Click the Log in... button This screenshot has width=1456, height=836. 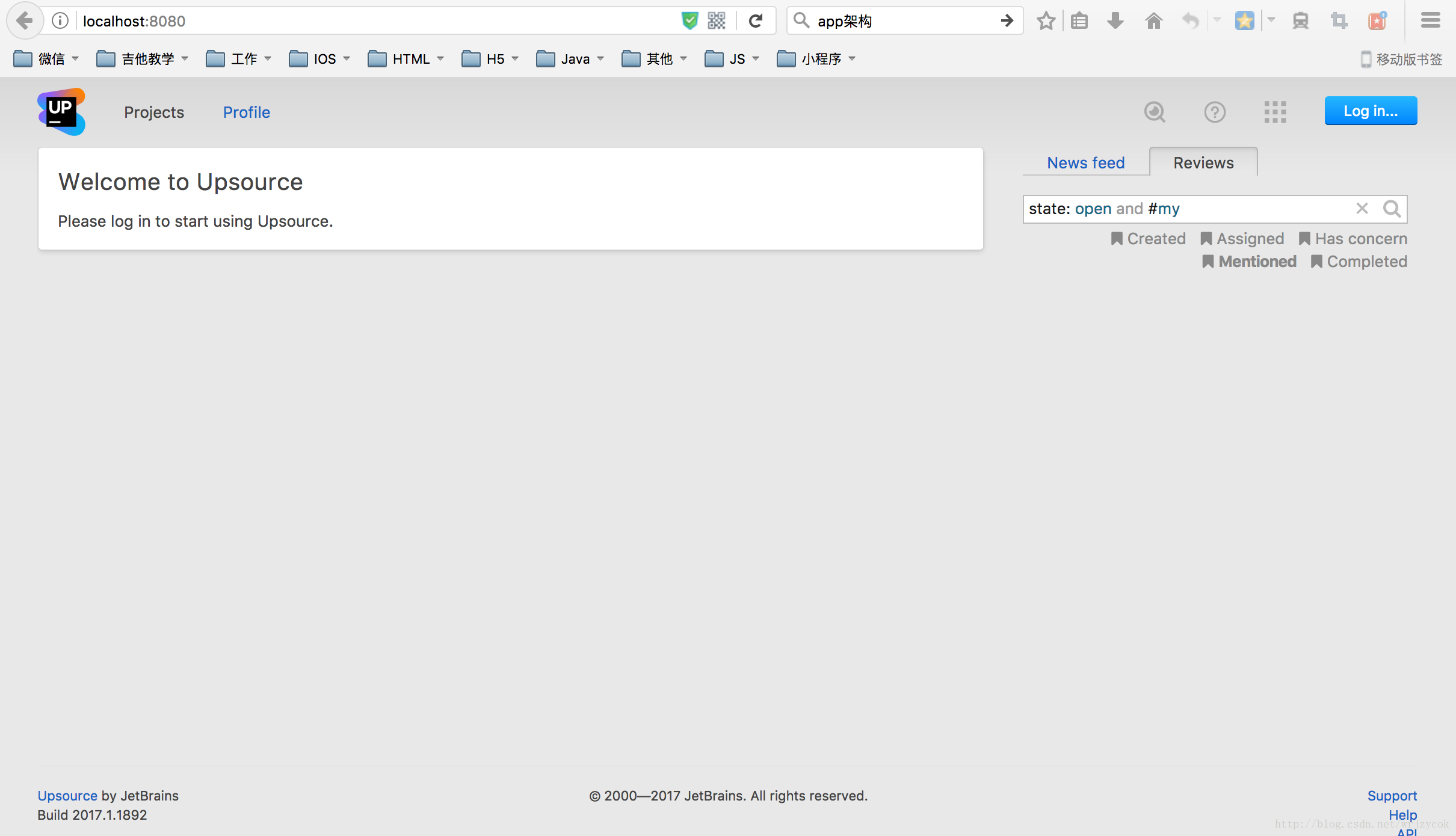click(1371, 111)
